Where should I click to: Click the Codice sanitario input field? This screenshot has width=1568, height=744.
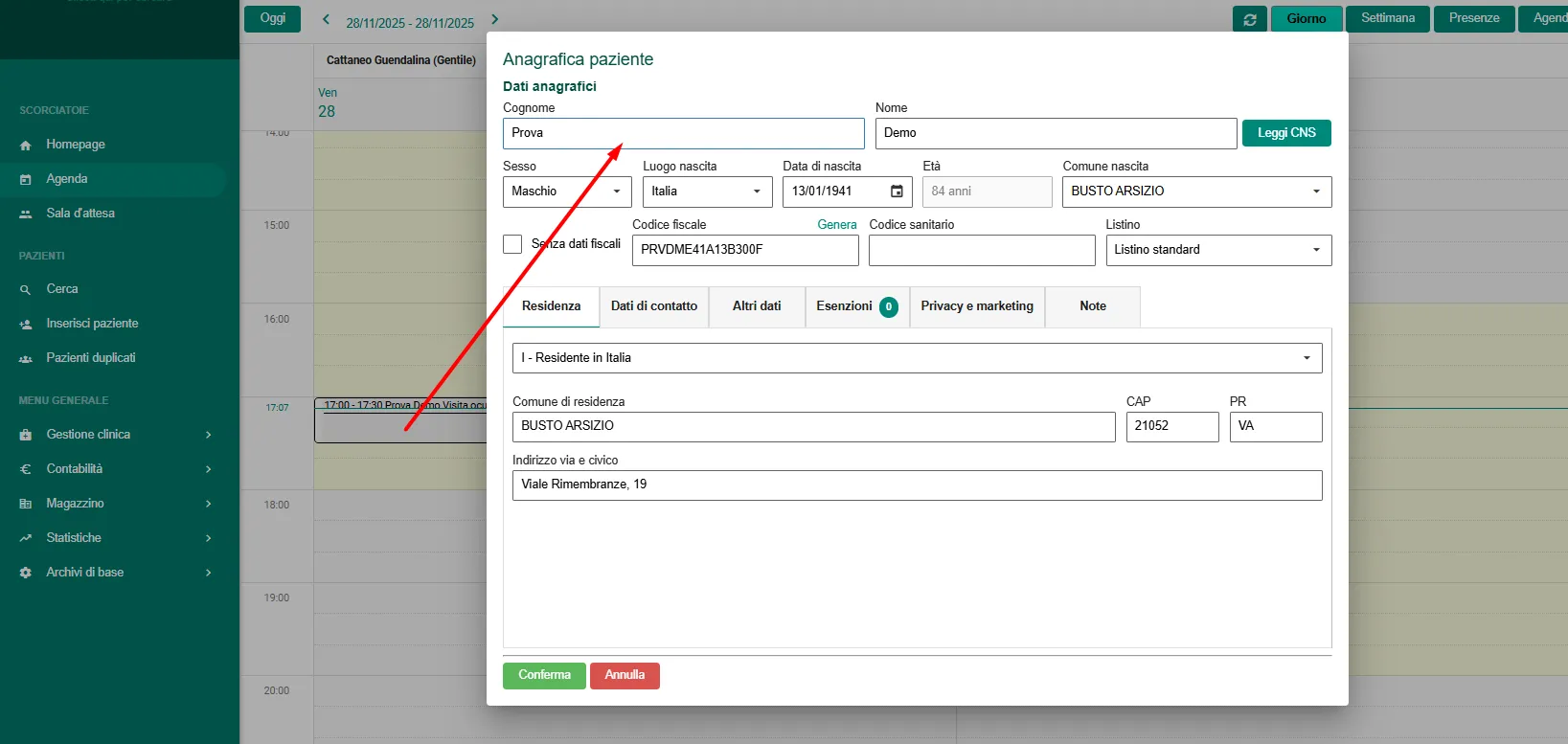point(981,250)
